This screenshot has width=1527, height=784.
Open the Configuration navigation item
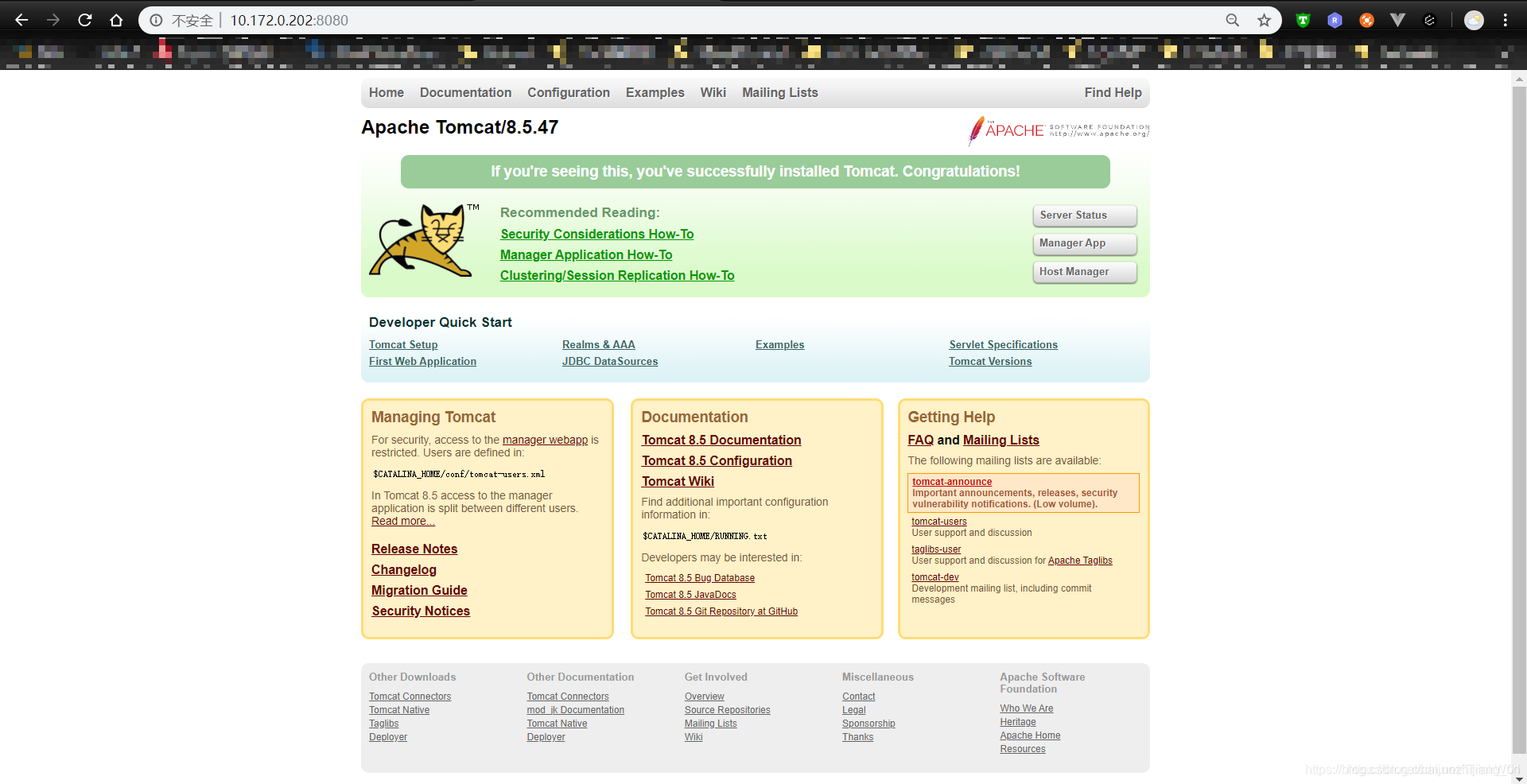(569, 93)
